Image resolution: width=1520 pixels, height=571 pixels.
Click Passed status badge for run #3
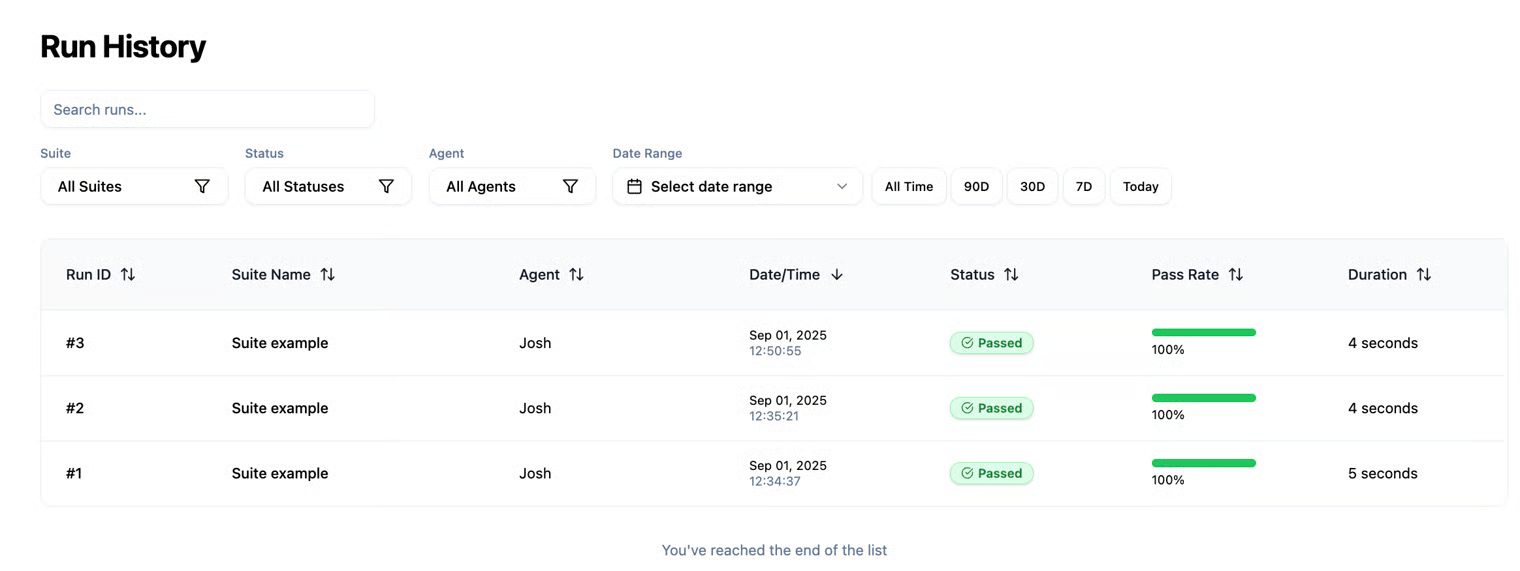pyautogui.click(x=991, y=343)
